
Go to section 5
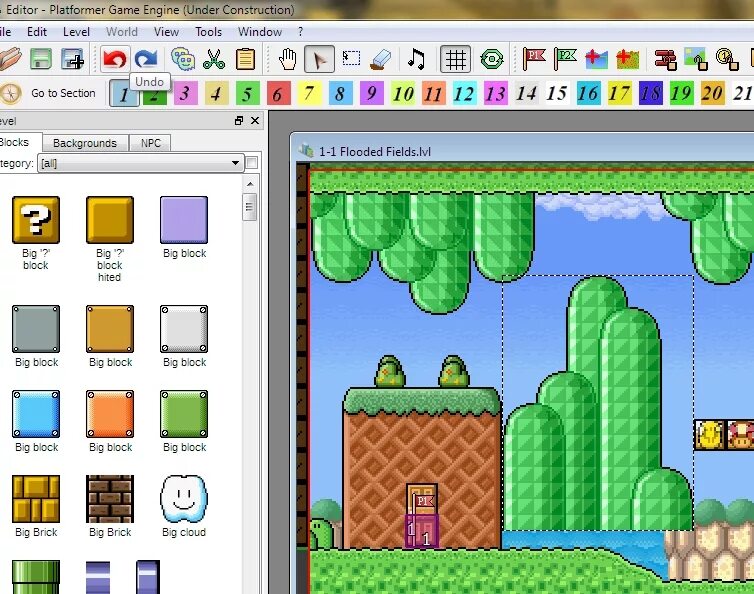(x=248, y=93)
